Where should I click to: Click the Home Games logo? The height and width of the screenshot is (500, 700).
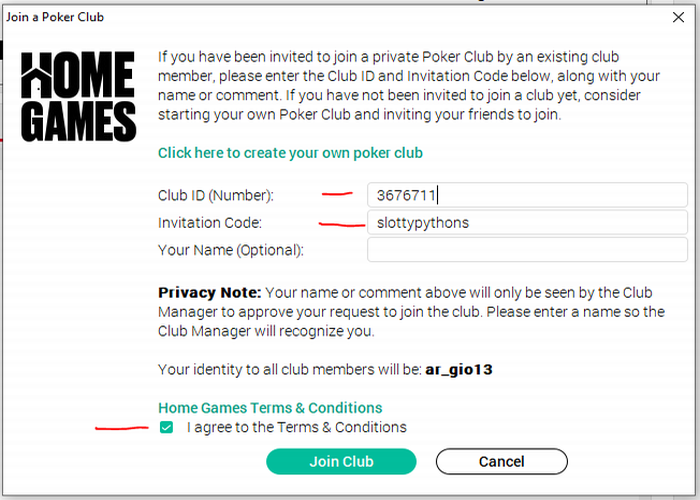click(x=78, y=95)
